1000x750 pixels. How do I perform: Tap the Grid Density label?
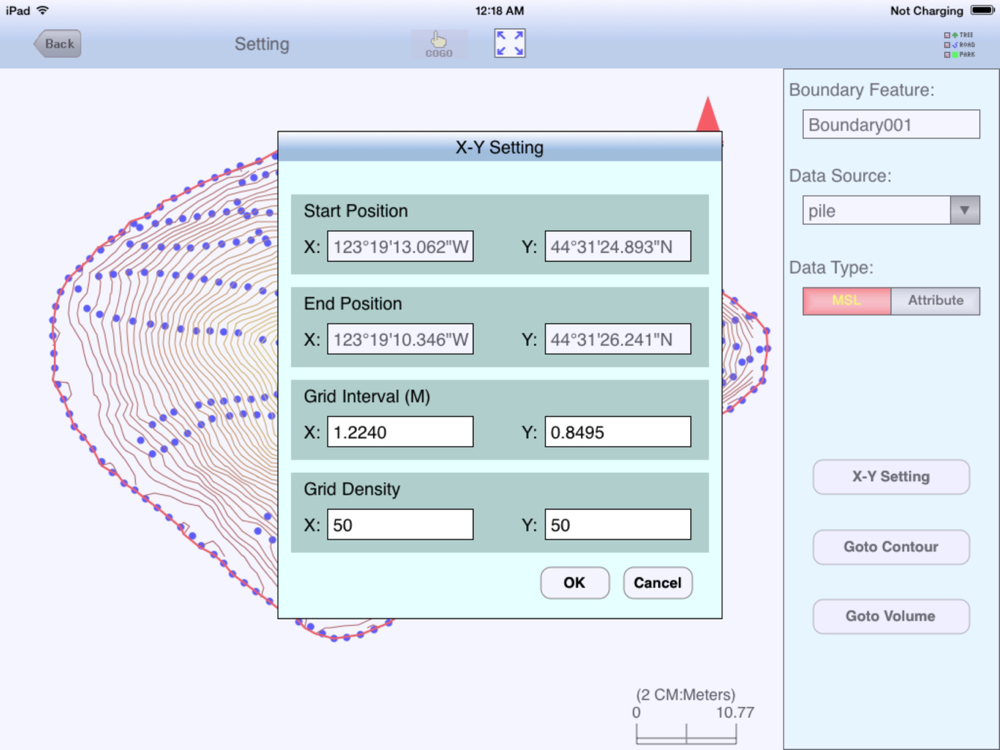click(352, 489)
